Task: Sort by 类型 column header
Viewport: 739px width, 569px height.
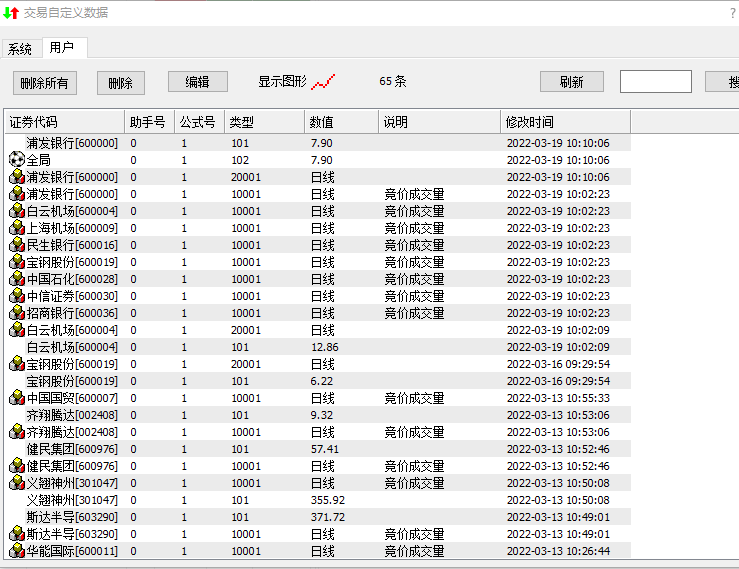Action: click(264, 122)
